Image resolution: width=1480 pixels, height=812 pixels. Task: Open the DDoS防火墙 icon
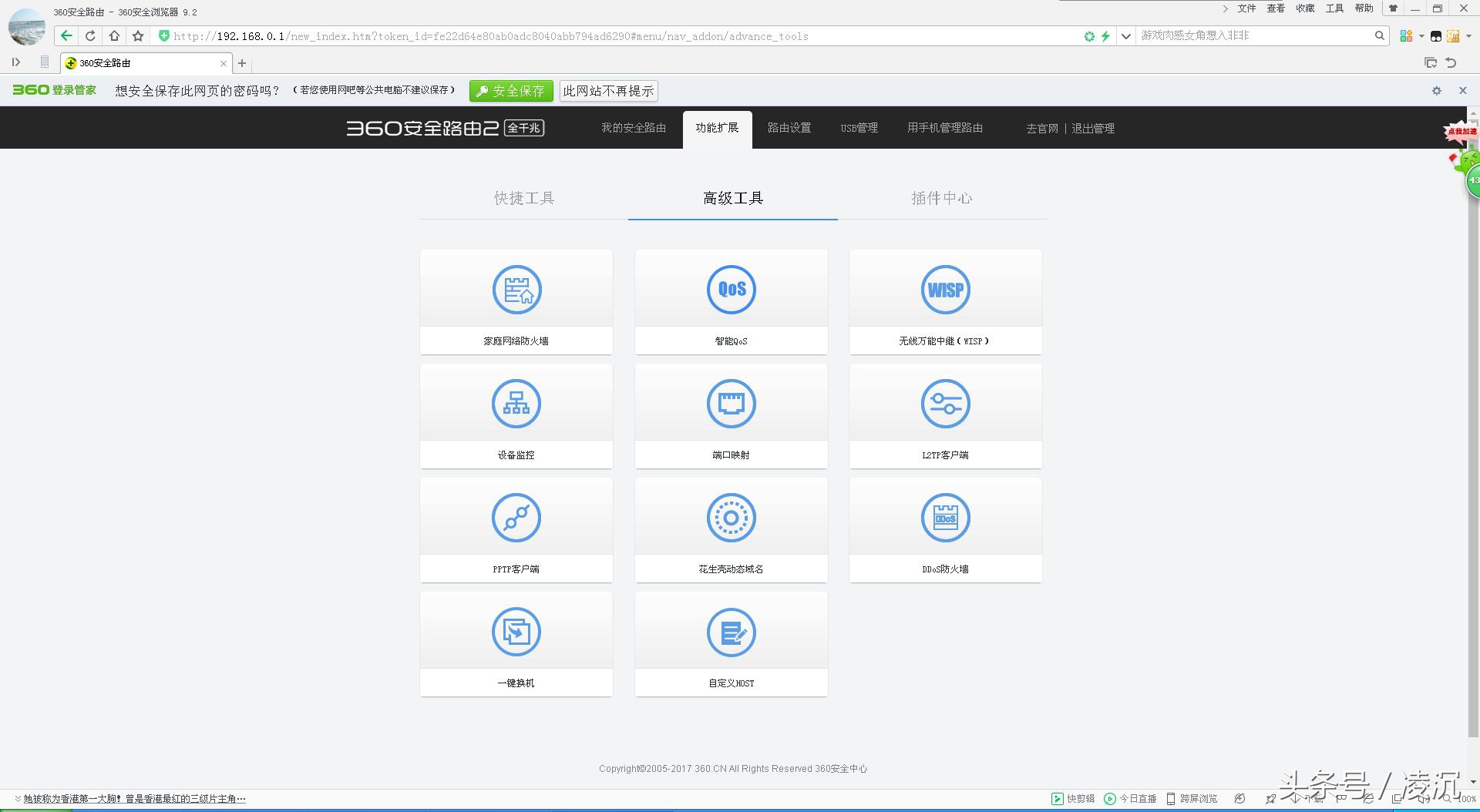[x=945, y=518]
